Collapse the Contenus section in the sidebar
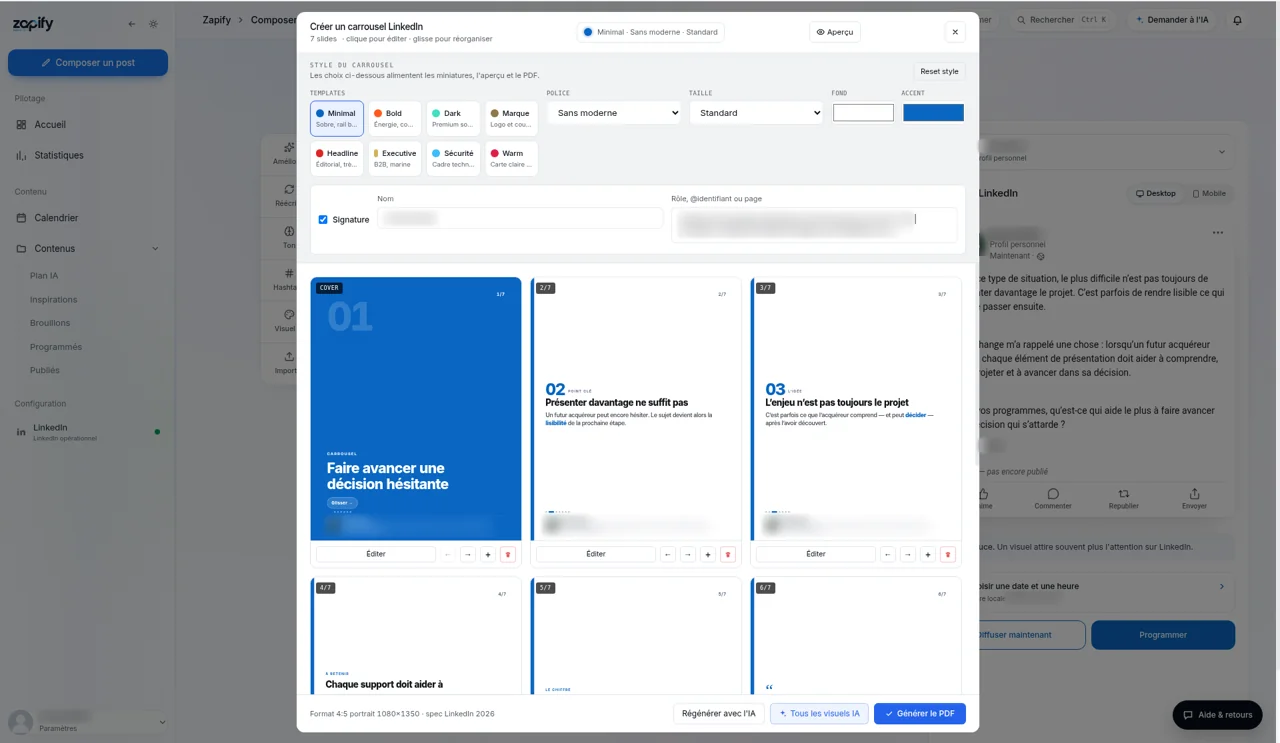 155,249
